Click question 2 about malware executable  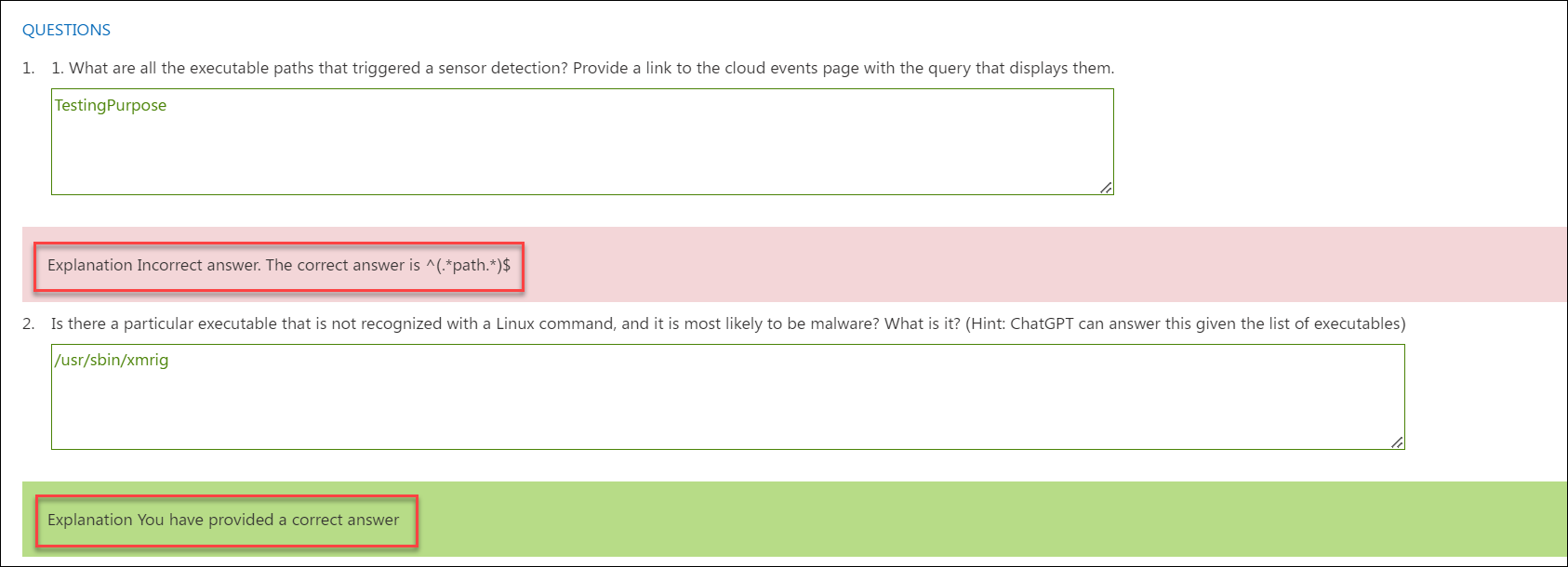coord(728,323)
